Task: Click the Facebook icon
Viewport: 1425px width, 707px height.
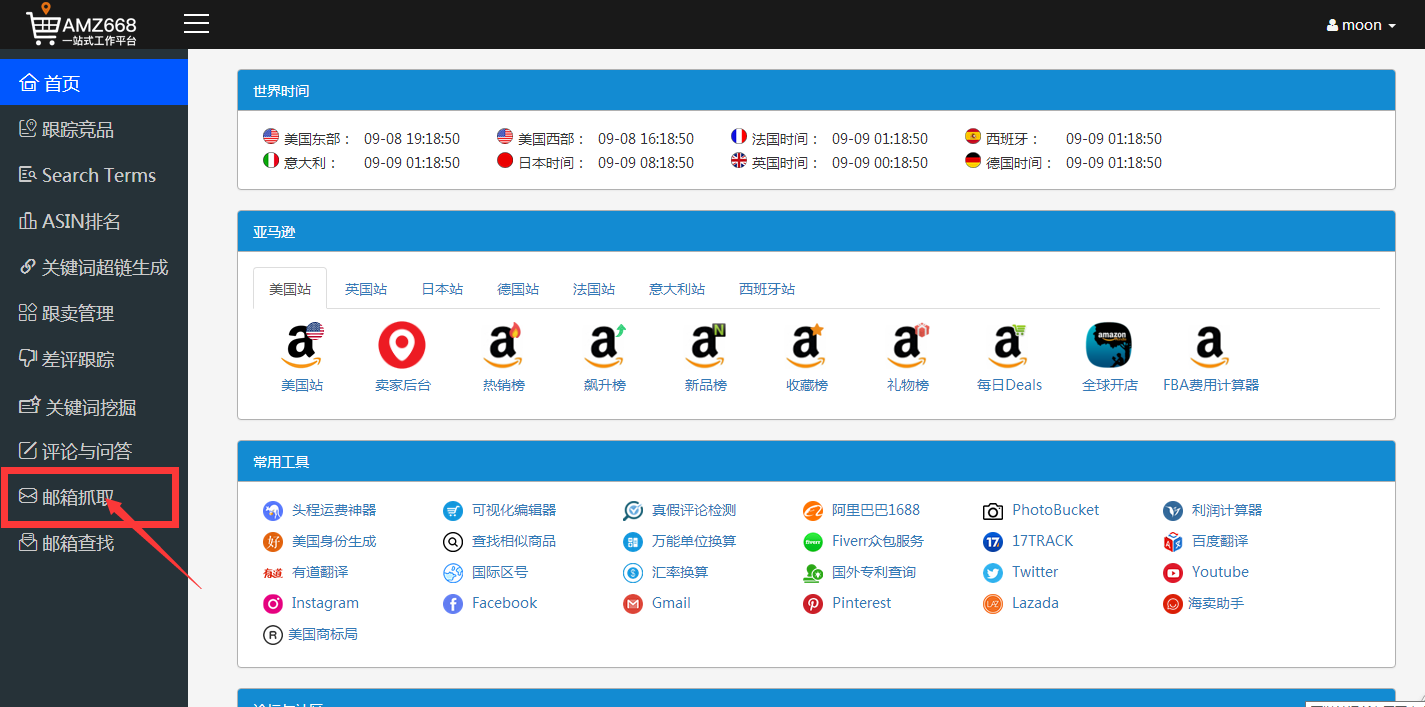Action: (x=453, y=604)
